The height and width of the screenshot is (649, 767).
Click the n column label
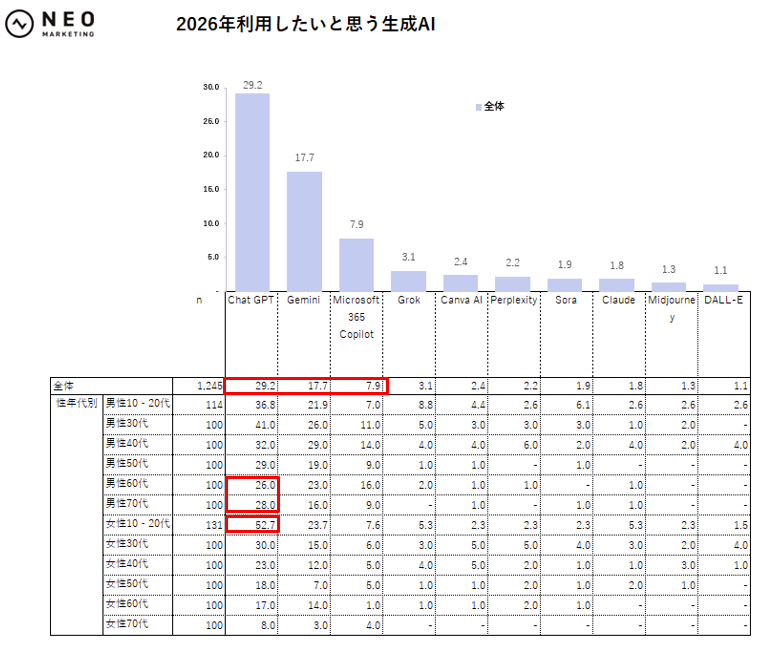pyautogui.click(x=199, y=300)
